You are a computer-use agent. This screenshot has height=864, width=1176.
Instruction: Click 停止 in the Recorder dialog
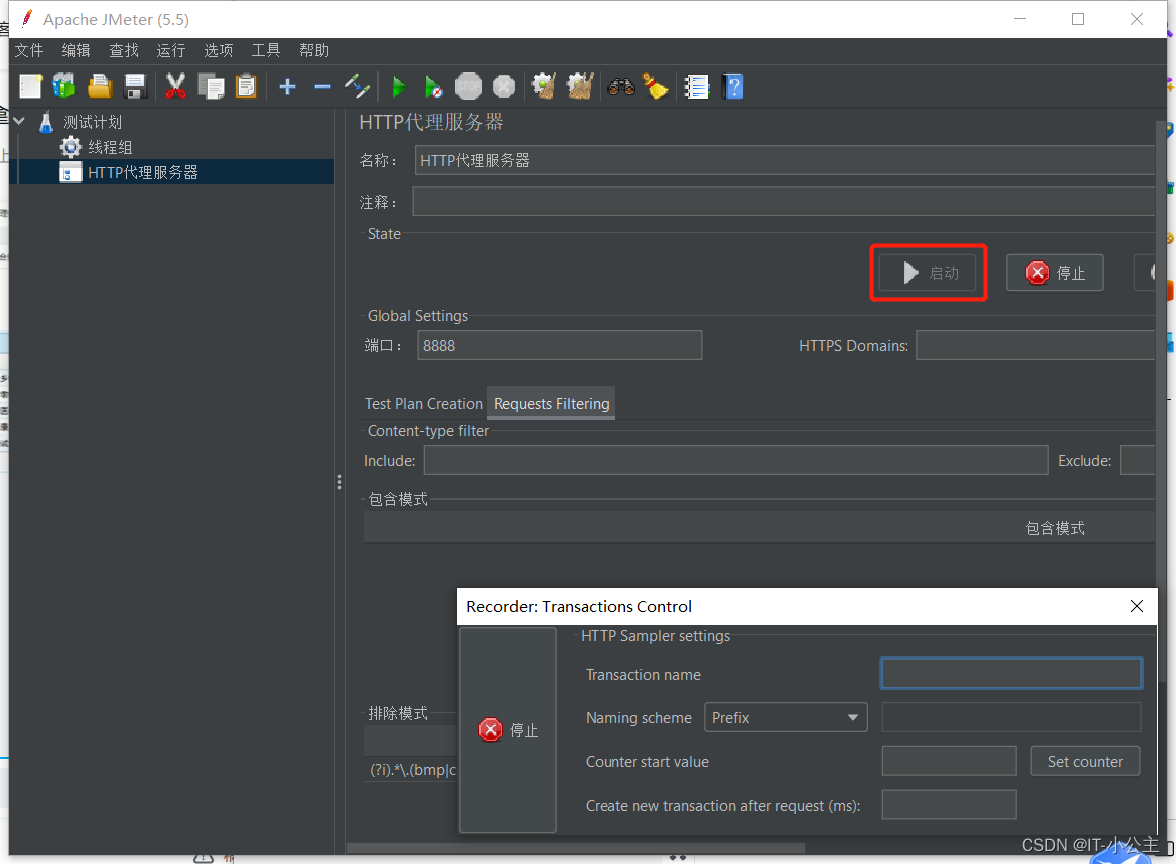tap(508, 730)
